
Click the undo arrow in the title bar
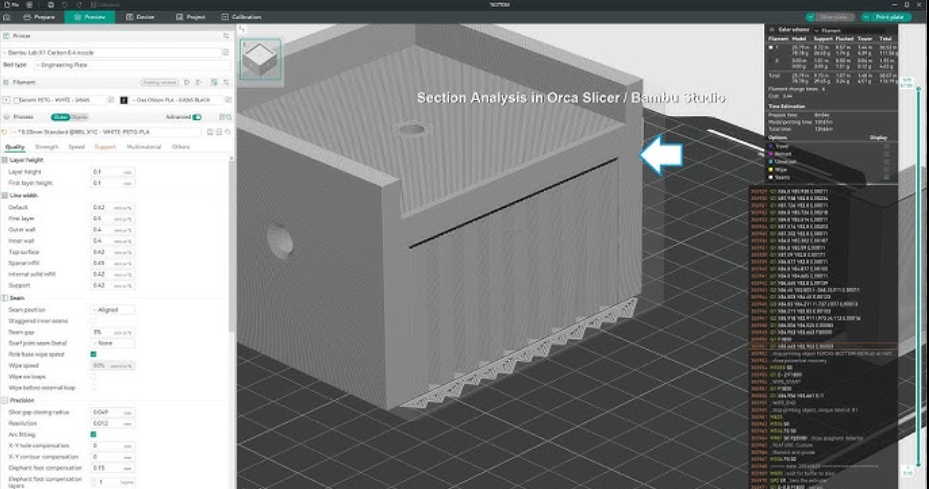[65, 5]
